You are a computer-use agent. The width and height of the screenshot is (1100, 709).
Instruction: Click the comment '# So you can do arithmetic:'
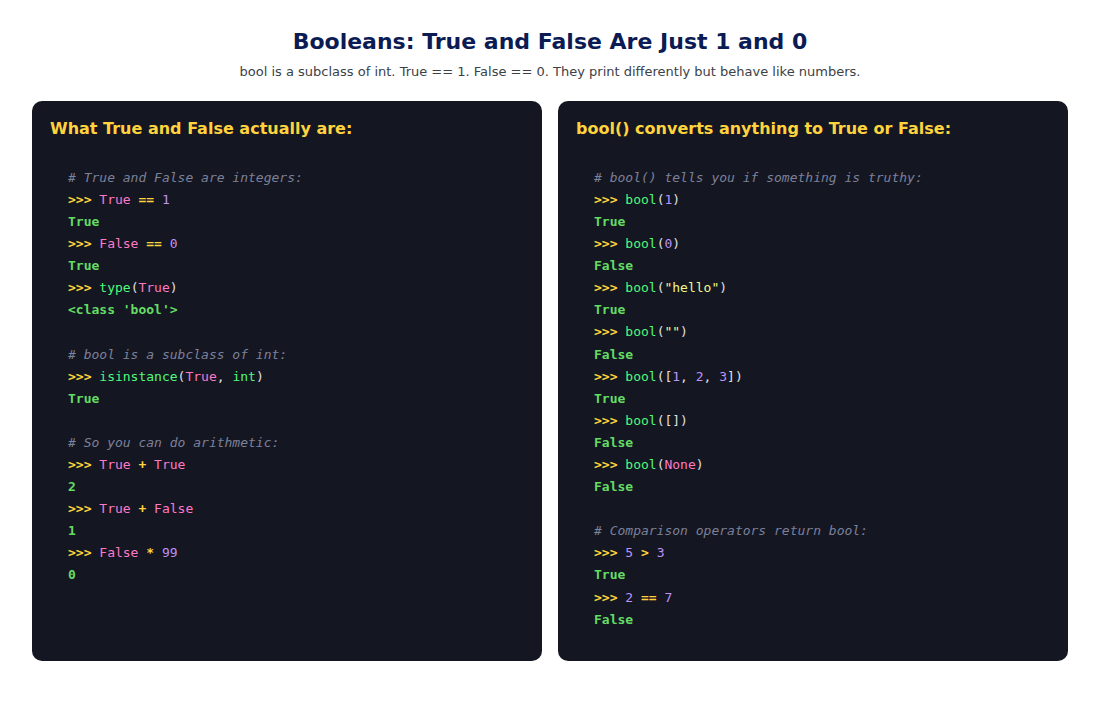click(173, 443)
